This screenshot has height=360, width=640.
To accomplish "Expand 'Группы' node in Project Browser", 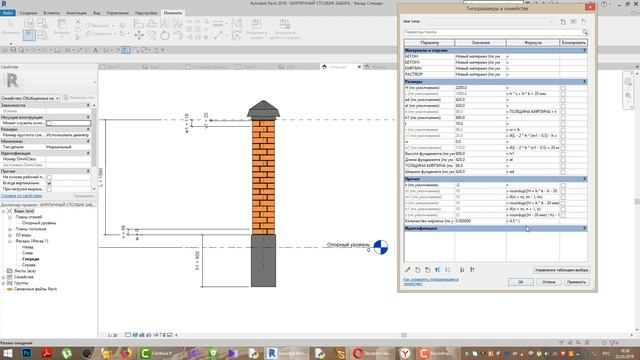I will 4,283.
